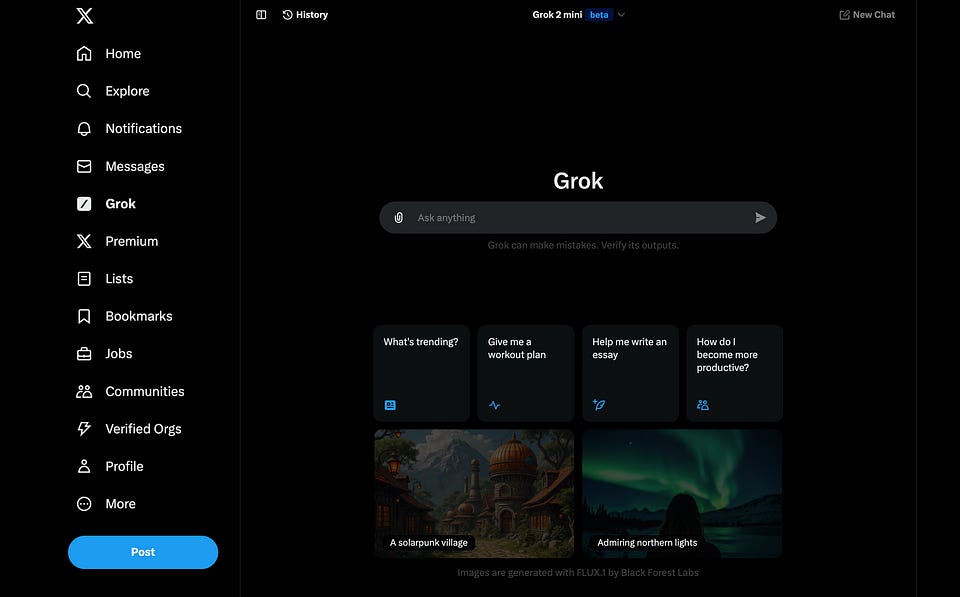Click the Verified Orgs lightning icon
This screenshot has height=597, width=960.
(84, 429)
